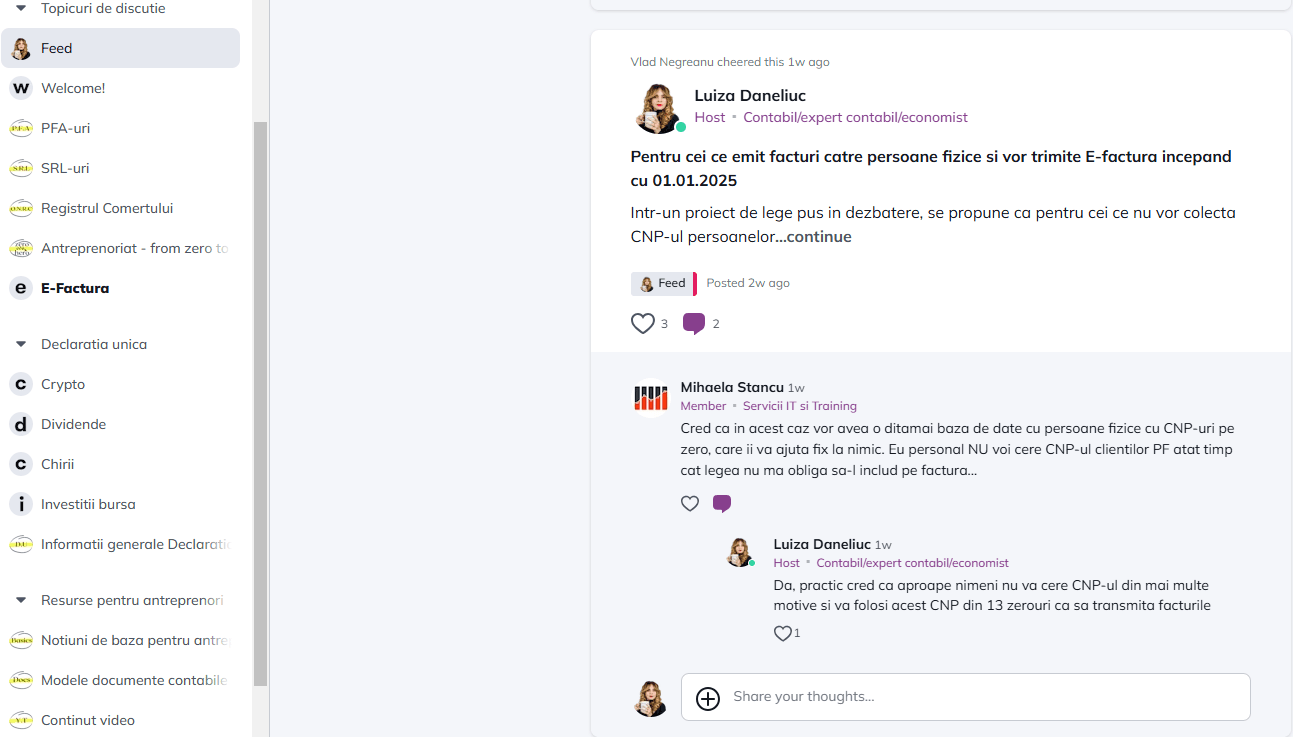Open the Crypto channel icon

20,384
